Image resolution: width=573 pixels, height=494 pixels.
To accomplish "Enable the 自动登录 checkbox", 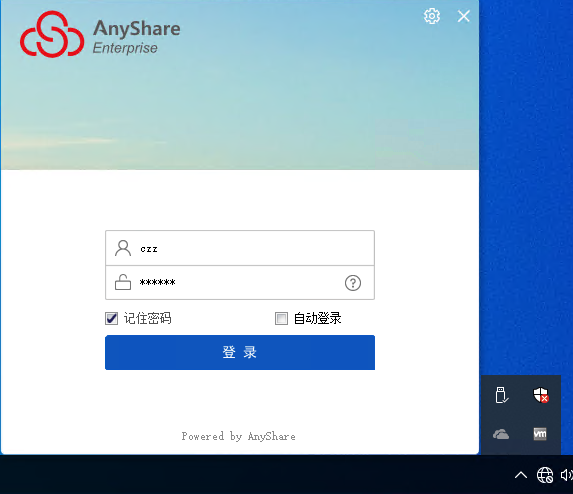I will click(281, 318).
